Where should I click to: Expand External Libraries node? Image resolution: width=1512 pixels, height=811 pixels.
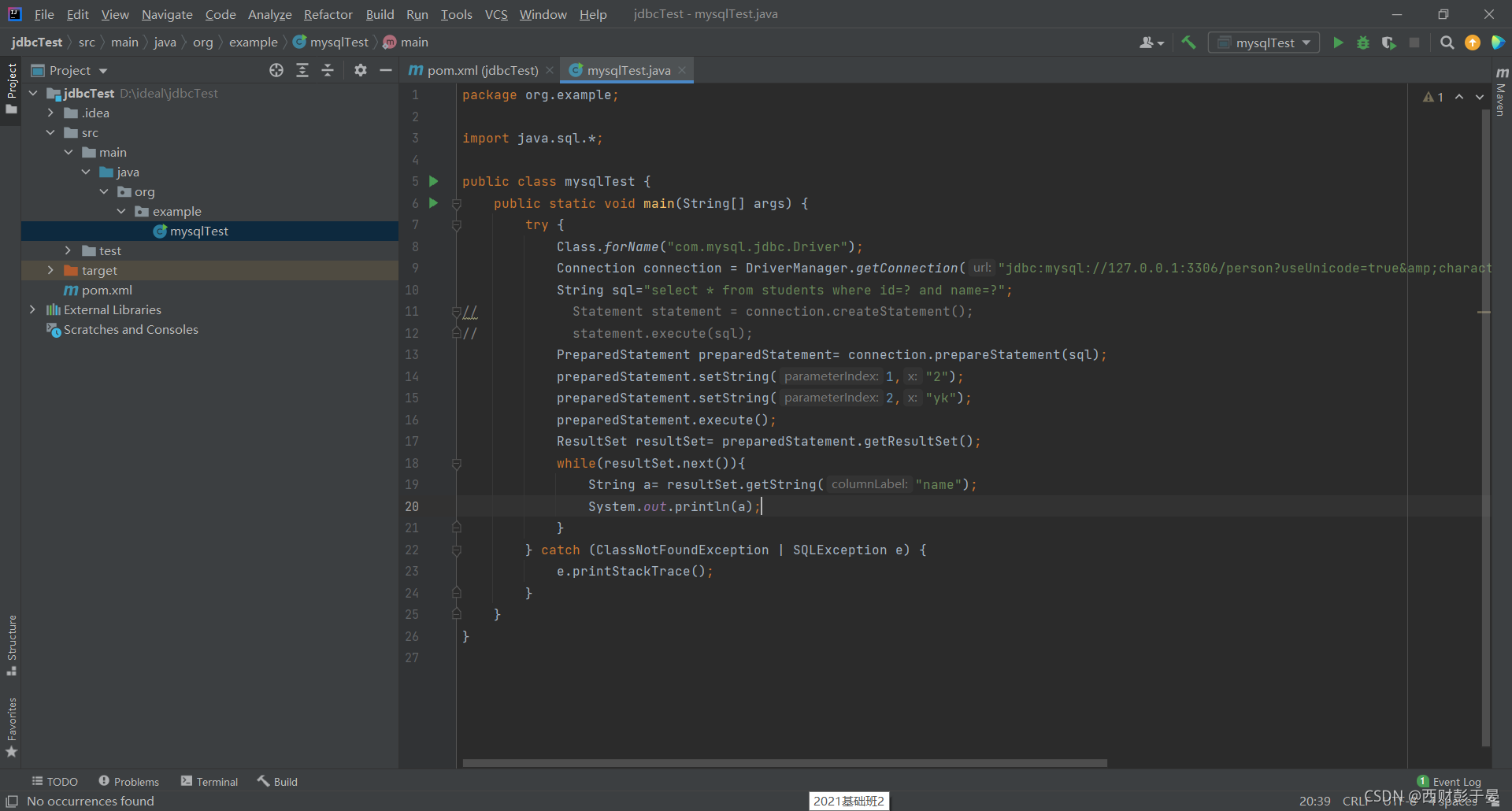33,309
